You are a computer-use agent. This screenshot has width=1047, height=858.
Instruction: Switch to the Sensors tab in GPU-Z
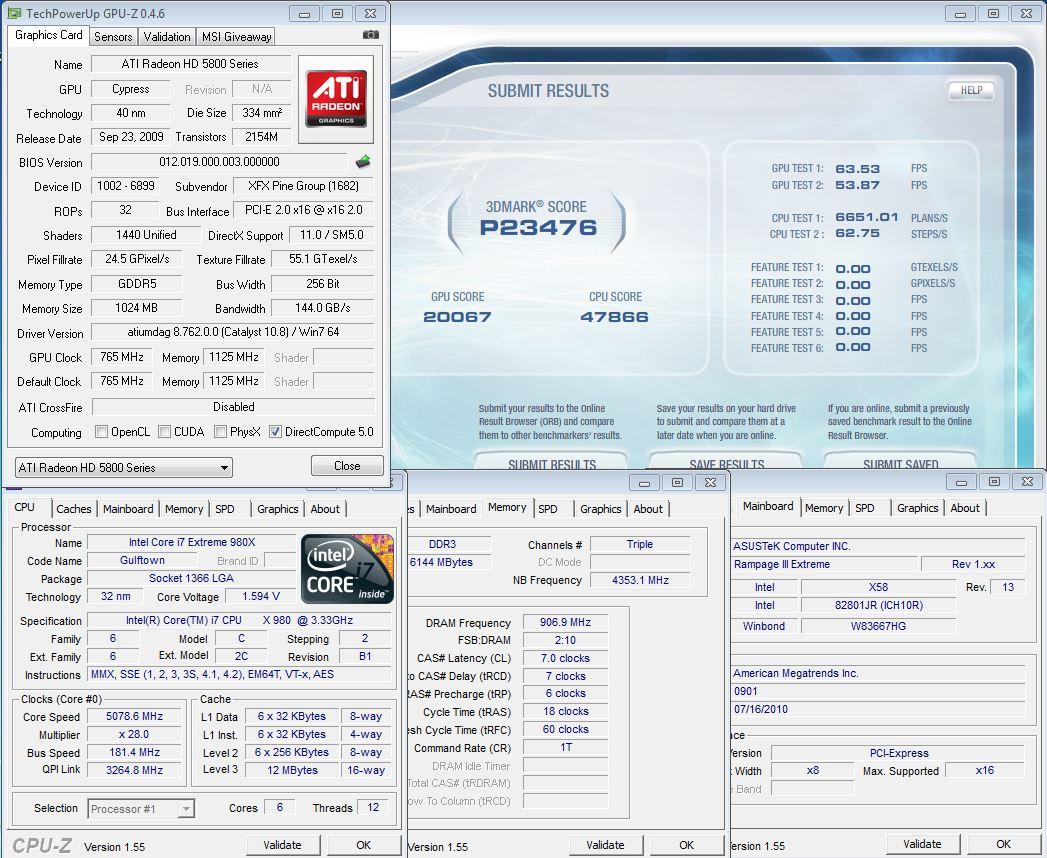(x=113, y=37)
